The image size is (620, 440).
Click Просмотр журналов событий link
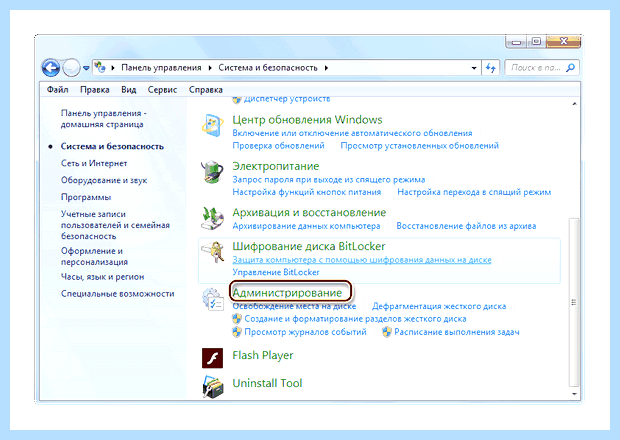coord(305,332)
